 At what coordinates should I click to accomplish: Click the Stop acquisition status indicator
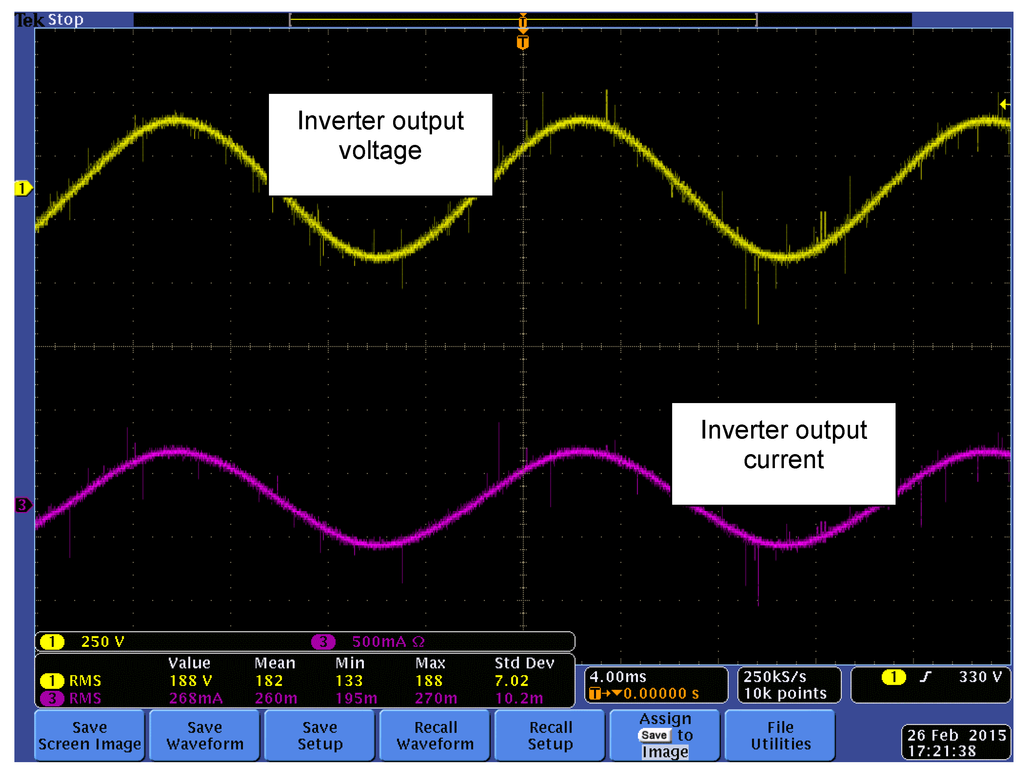click(65, 20)
